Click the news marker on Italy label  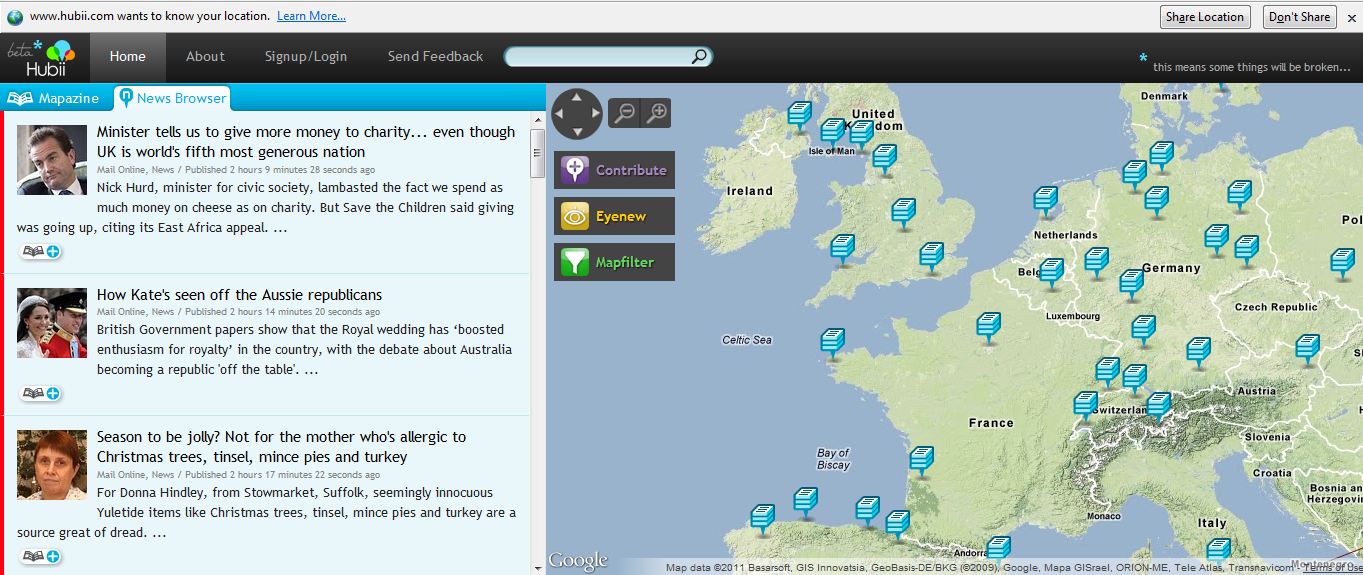point(1218,553)
